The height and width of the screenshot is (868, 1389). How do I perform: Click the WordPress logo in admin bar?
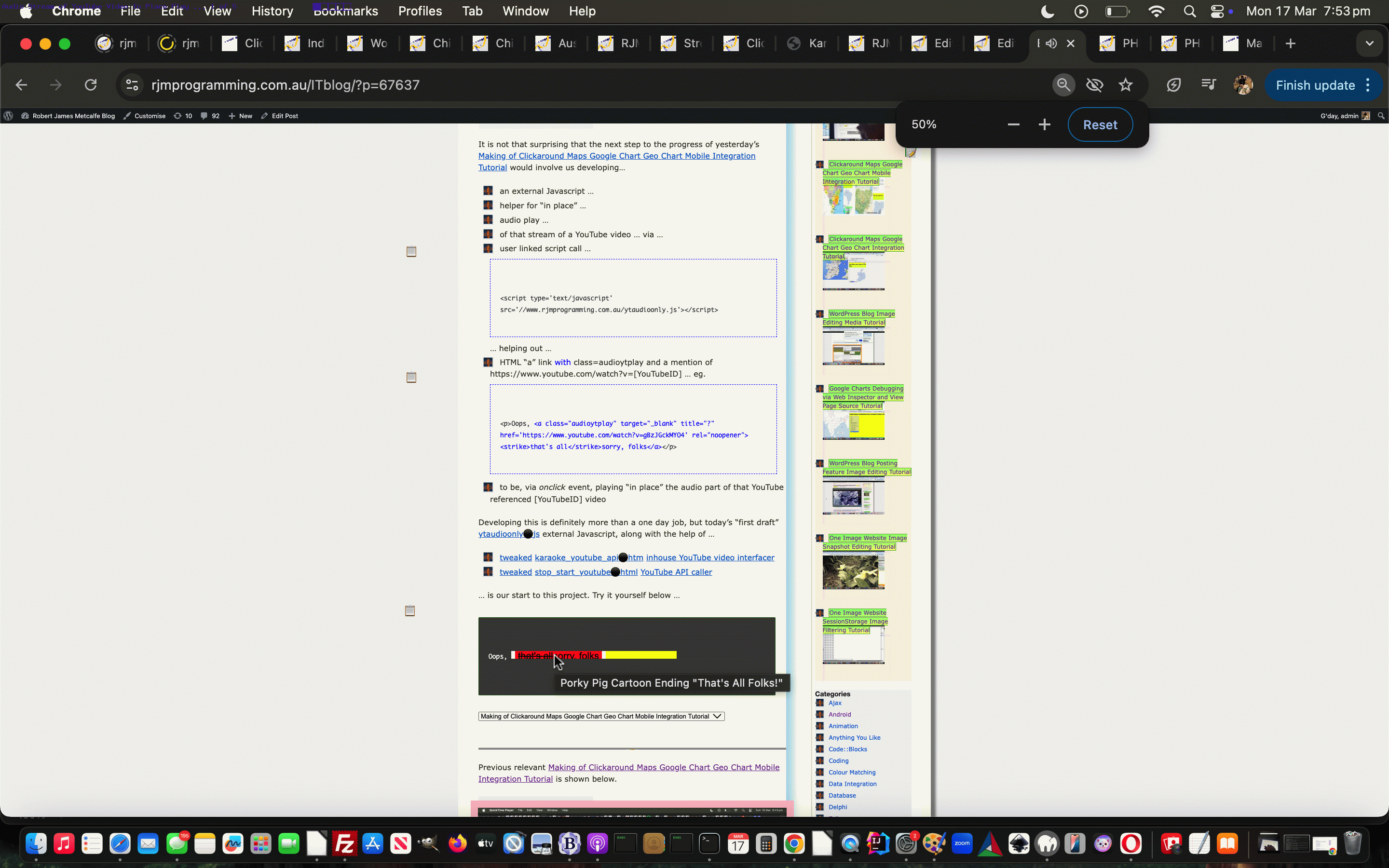[8, 116]
